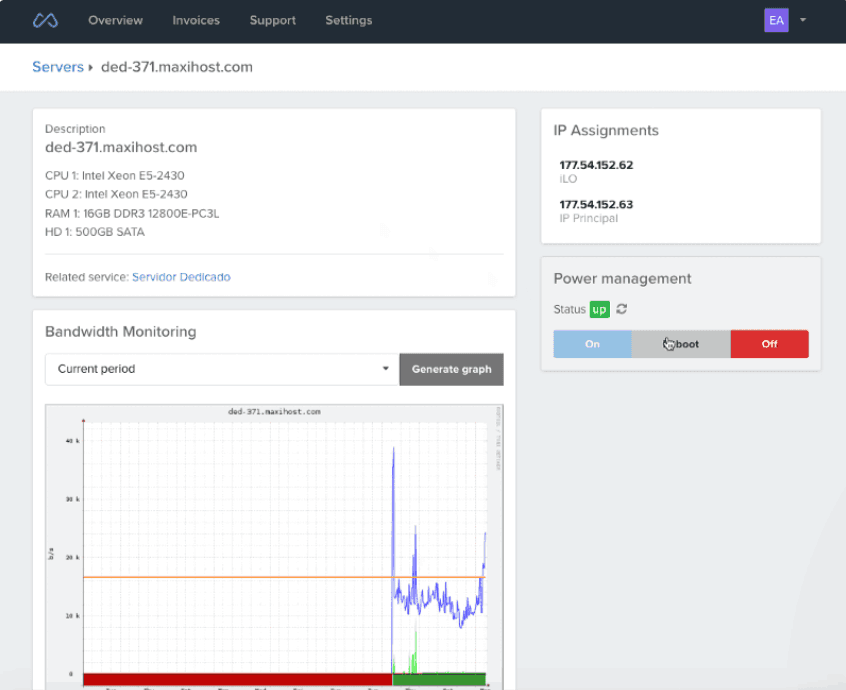
Task: Switch to the Invoices tab
Action: [196, 20]
